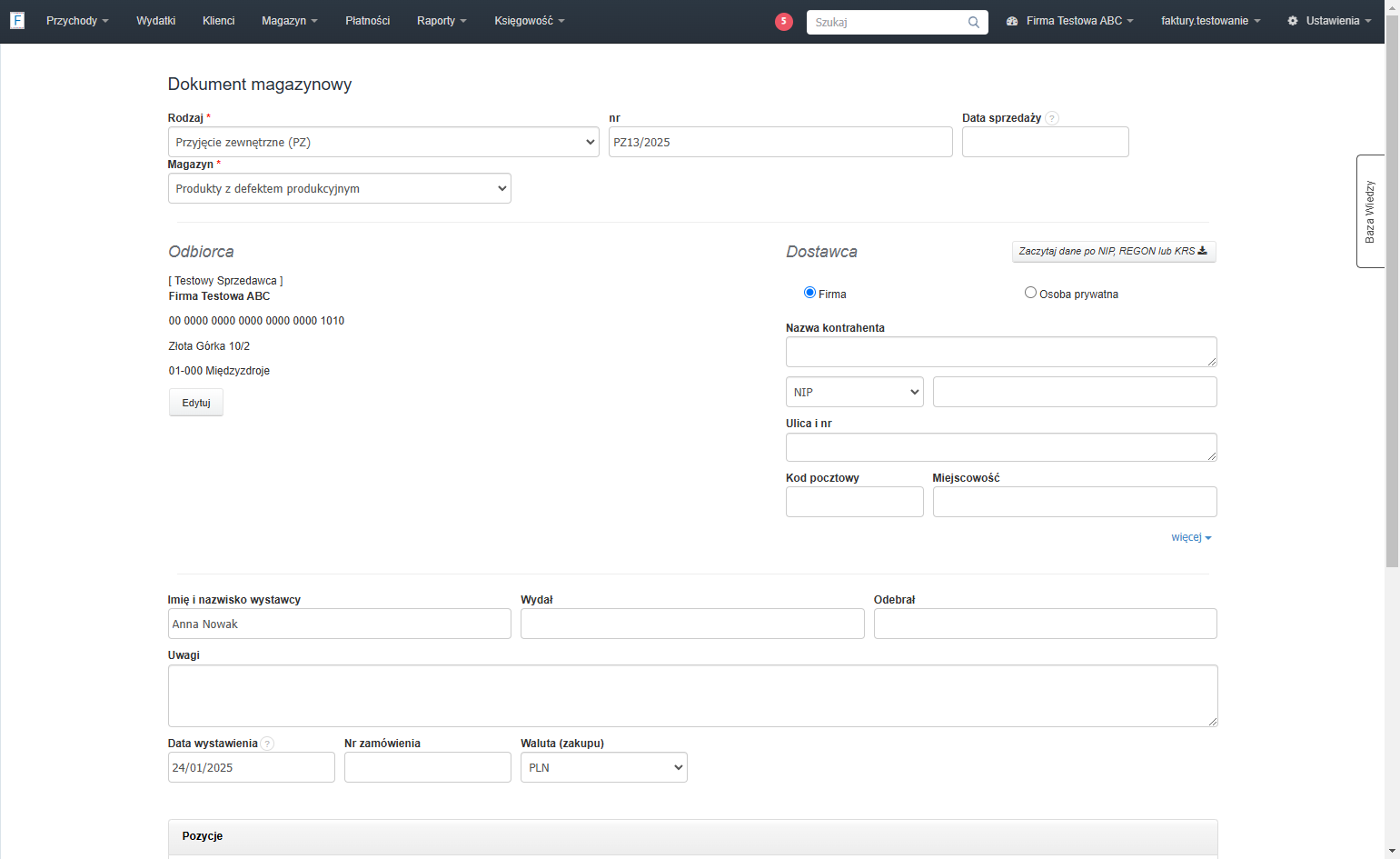Click the Uwagi text area
1400x859 pixels.
(693, 696)
